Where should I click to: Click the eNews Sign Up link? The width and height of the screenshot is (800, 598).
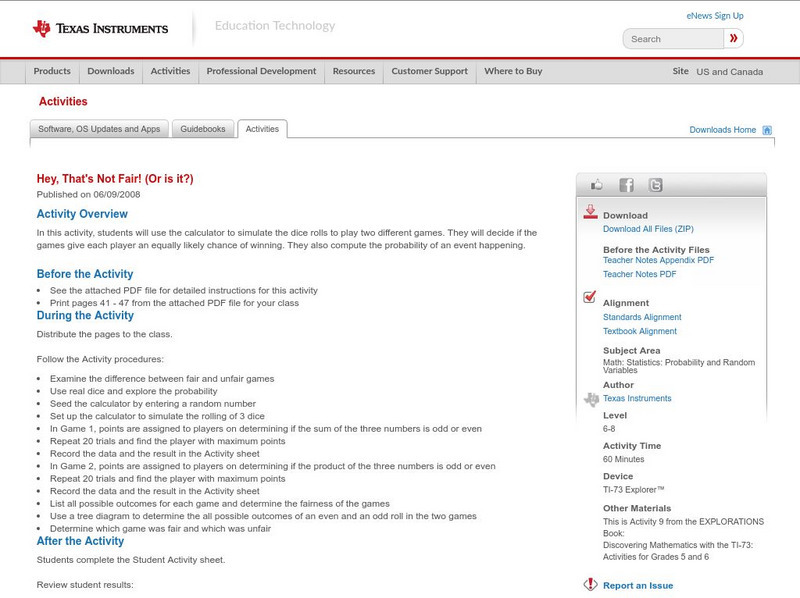[715, 16]
